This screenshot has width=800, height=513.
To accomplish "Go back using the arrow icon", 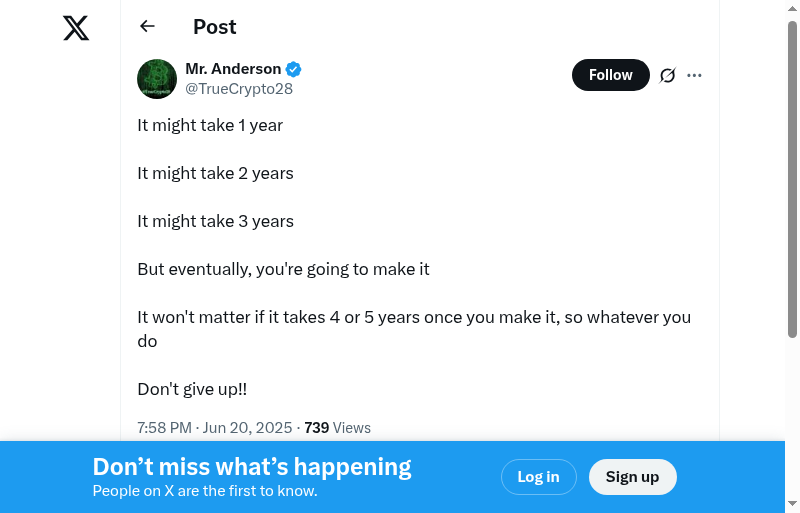I will 148,27.
